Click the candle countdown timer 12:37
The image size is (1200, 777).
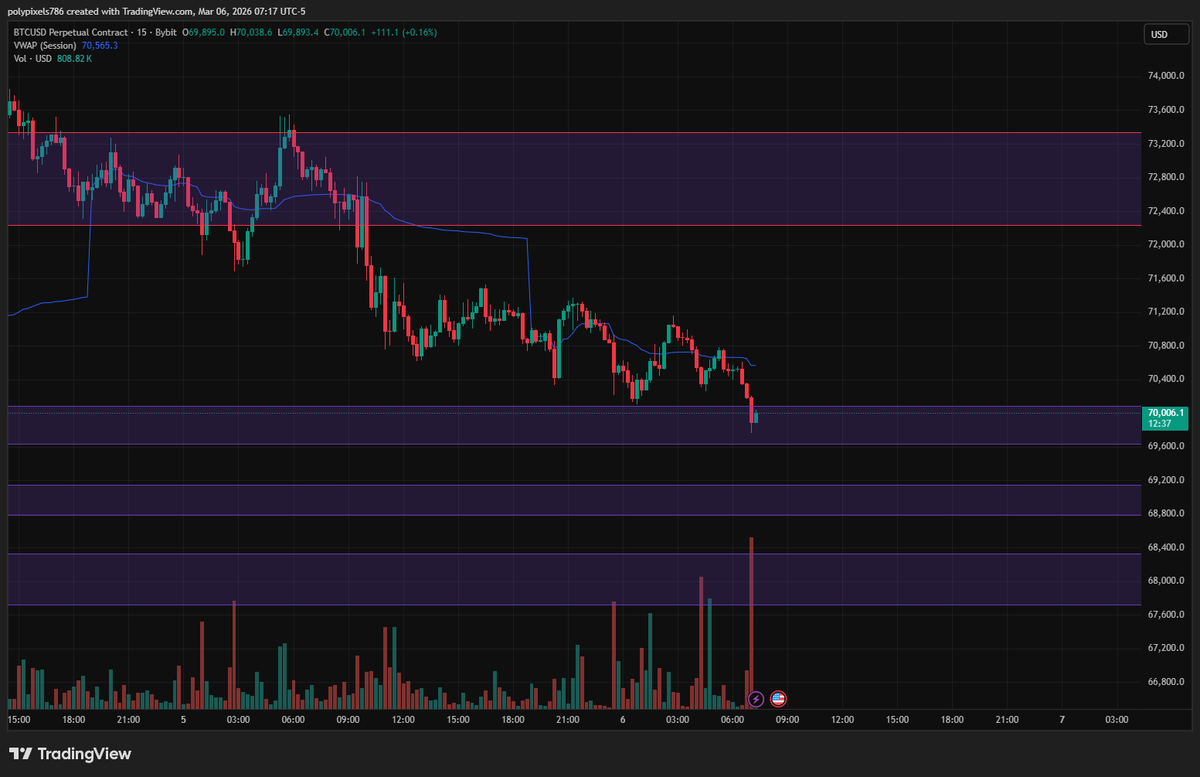(1160, 423)
